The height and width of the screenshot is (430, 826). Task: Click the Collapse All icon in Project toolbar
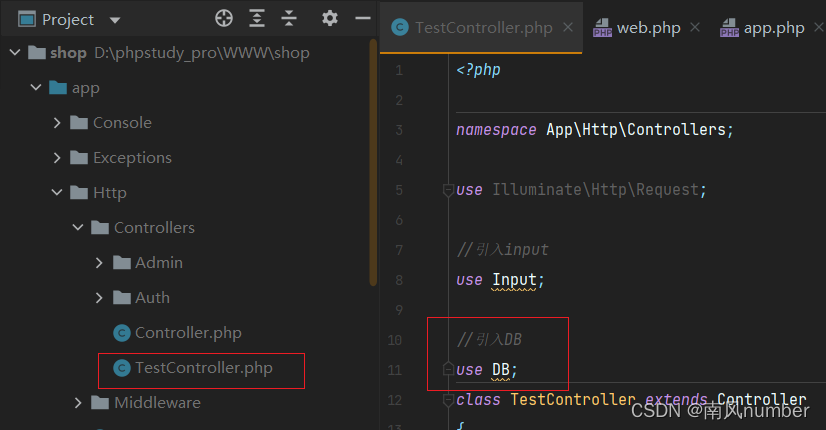[x=289, y=18]
